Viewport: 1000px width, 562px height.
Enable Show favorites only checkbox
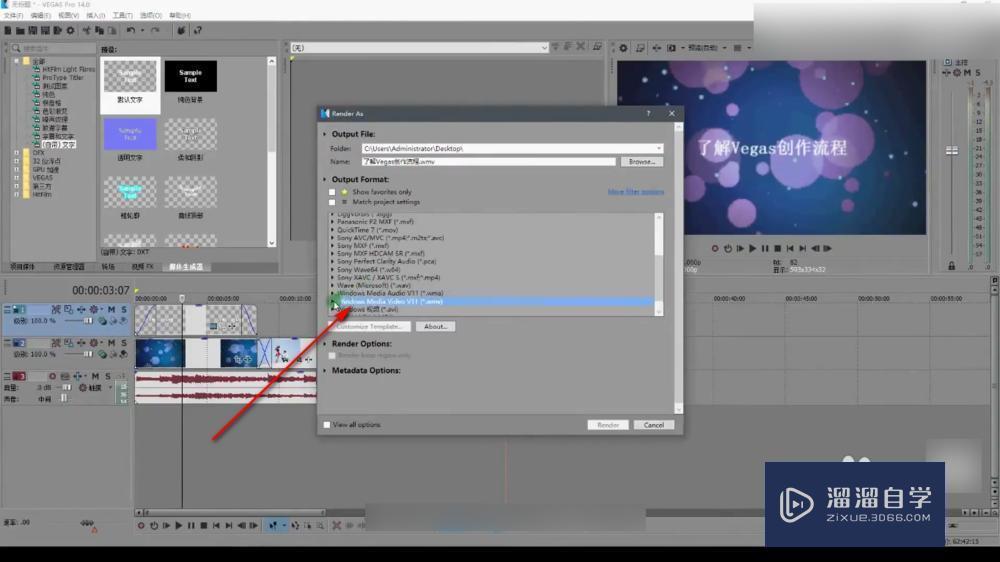(x=332, y=192)
